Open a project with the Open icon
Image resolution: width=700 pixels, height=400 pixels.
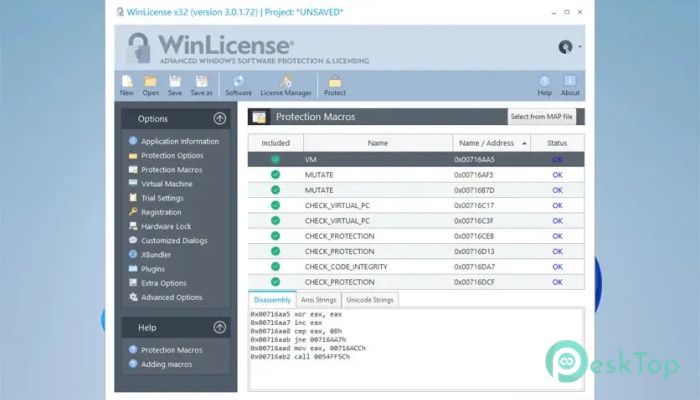click(x=150, y=85)
